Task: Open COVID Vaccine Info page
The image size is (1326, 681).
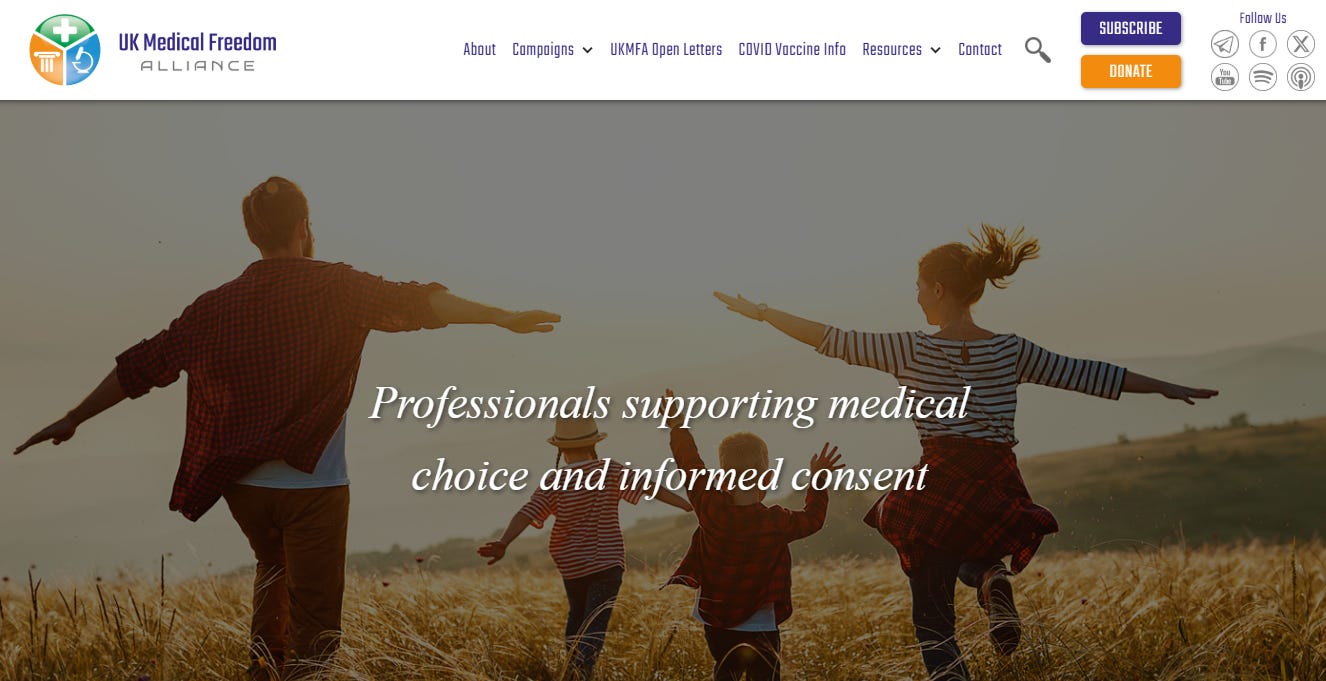Action: point(792,50)
